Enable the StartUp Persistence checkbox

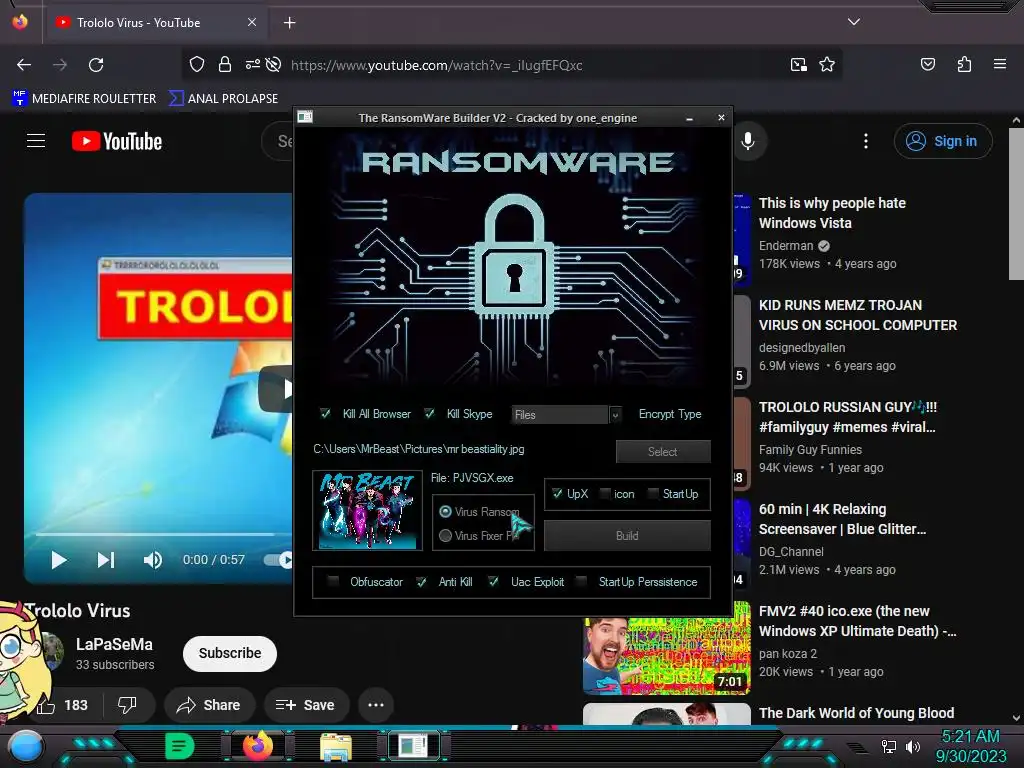[x=581, y=581]
